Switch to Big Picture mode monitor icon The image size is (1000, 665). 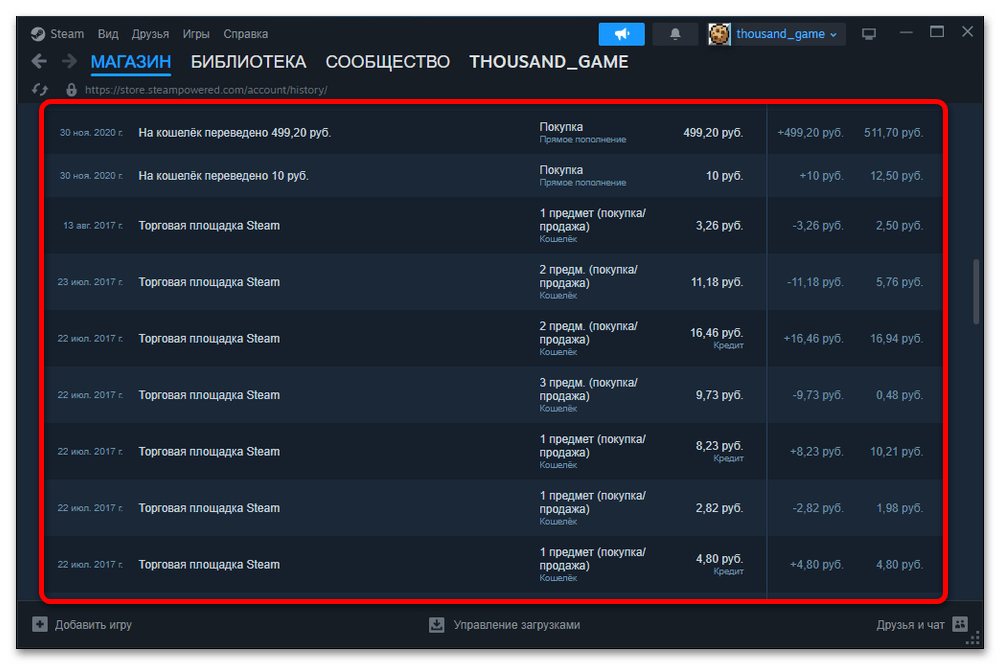coord(869,34)
